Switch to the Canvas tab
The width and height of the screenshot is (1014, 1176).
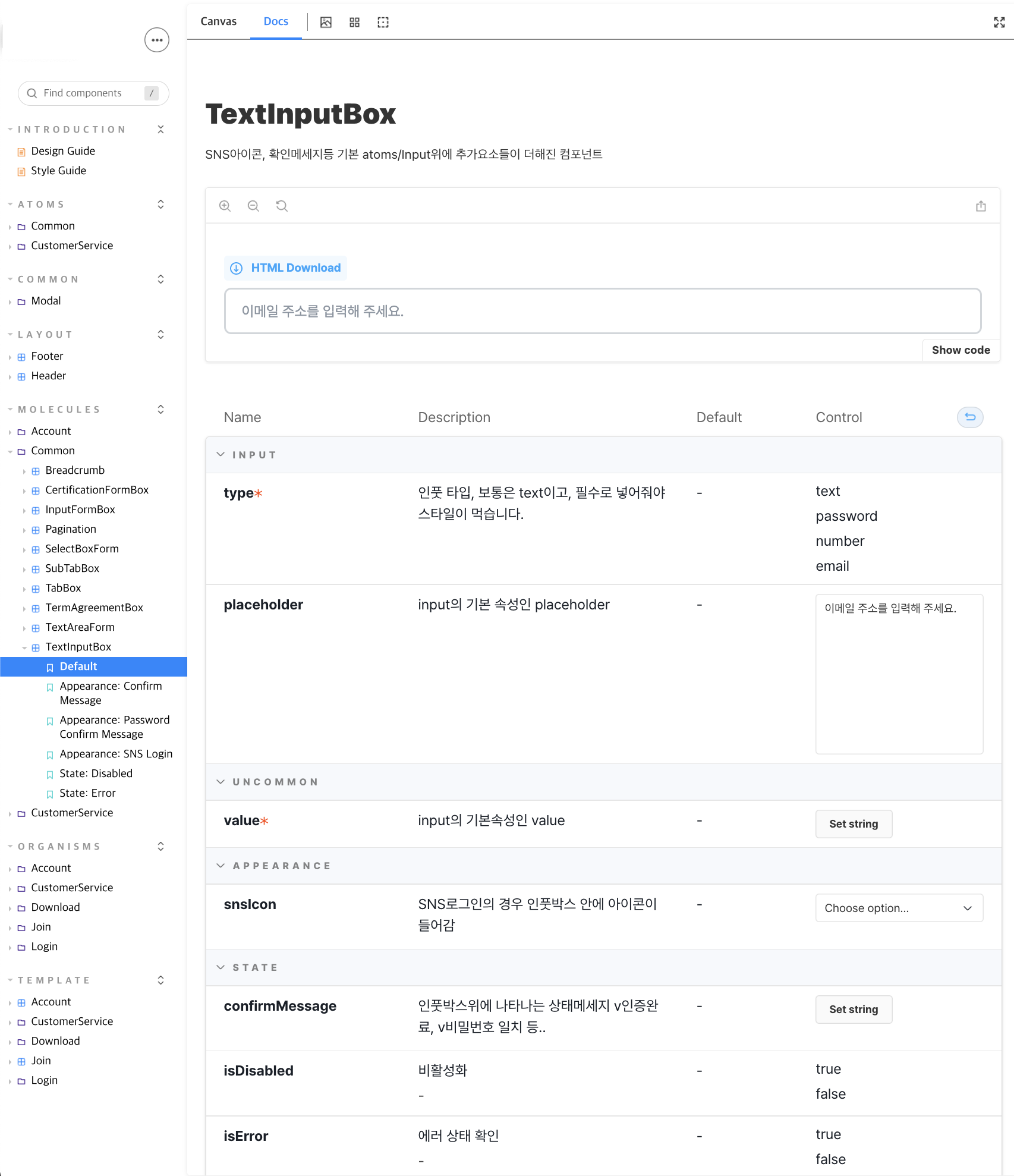[218, 21]
